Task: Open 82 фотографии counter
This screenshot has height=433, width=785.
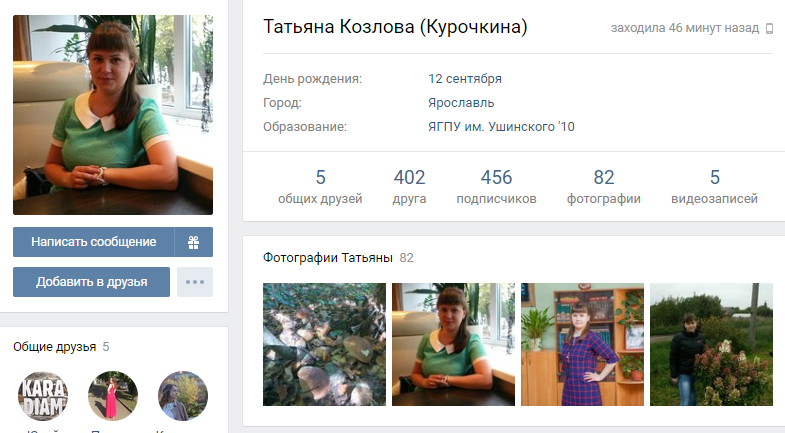Action: click(x=603, y=187)
